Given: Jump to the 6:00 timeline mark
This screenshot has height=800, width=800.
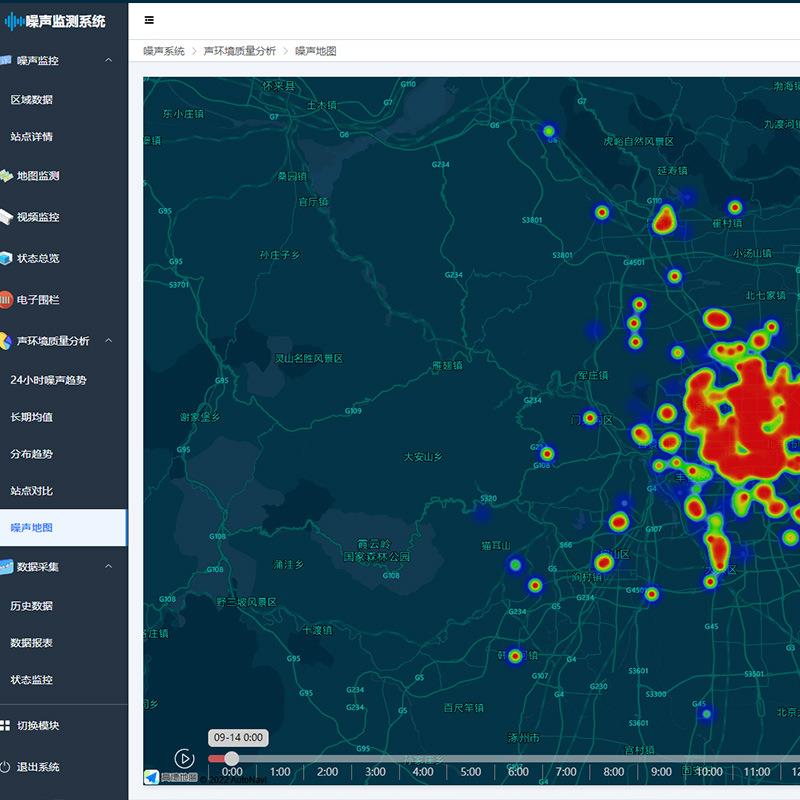Looking at the screenshot, I should [x=518, y=771].
